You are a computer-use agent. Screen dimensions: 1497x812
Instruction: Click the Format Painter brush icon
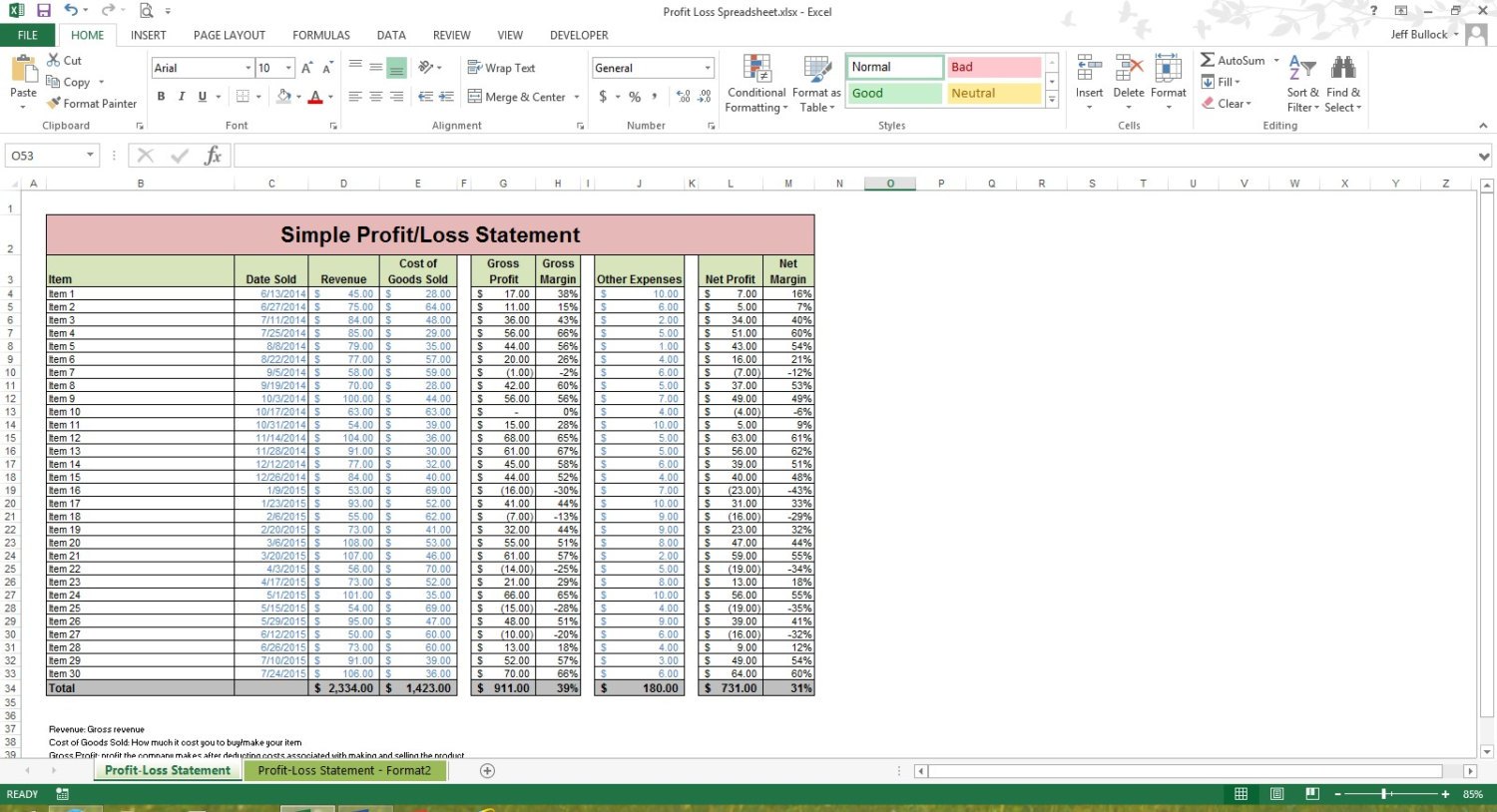[54, 104]
